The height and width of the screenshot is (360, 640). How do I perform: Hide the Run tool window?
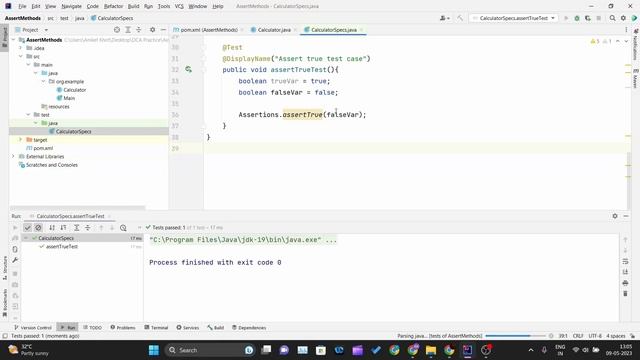626,216
